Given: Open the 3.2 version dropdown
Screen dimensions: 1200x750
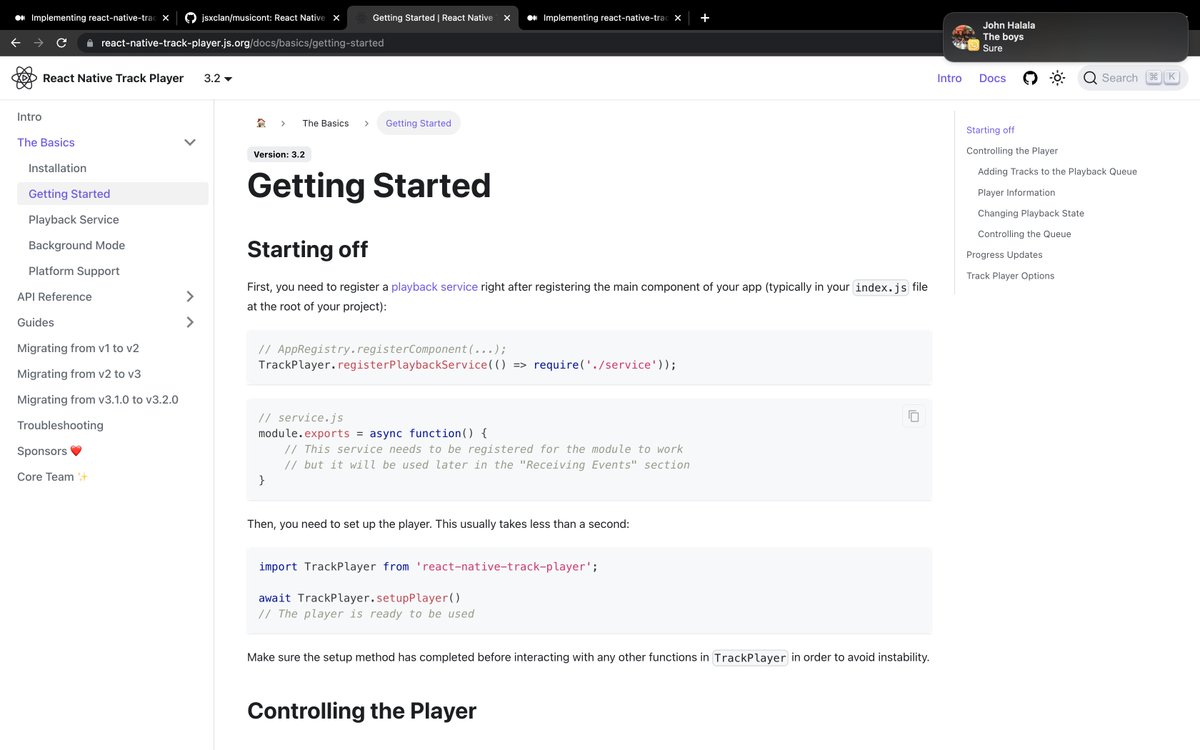Looking at the screenshot, I should [x=218, y=78].
